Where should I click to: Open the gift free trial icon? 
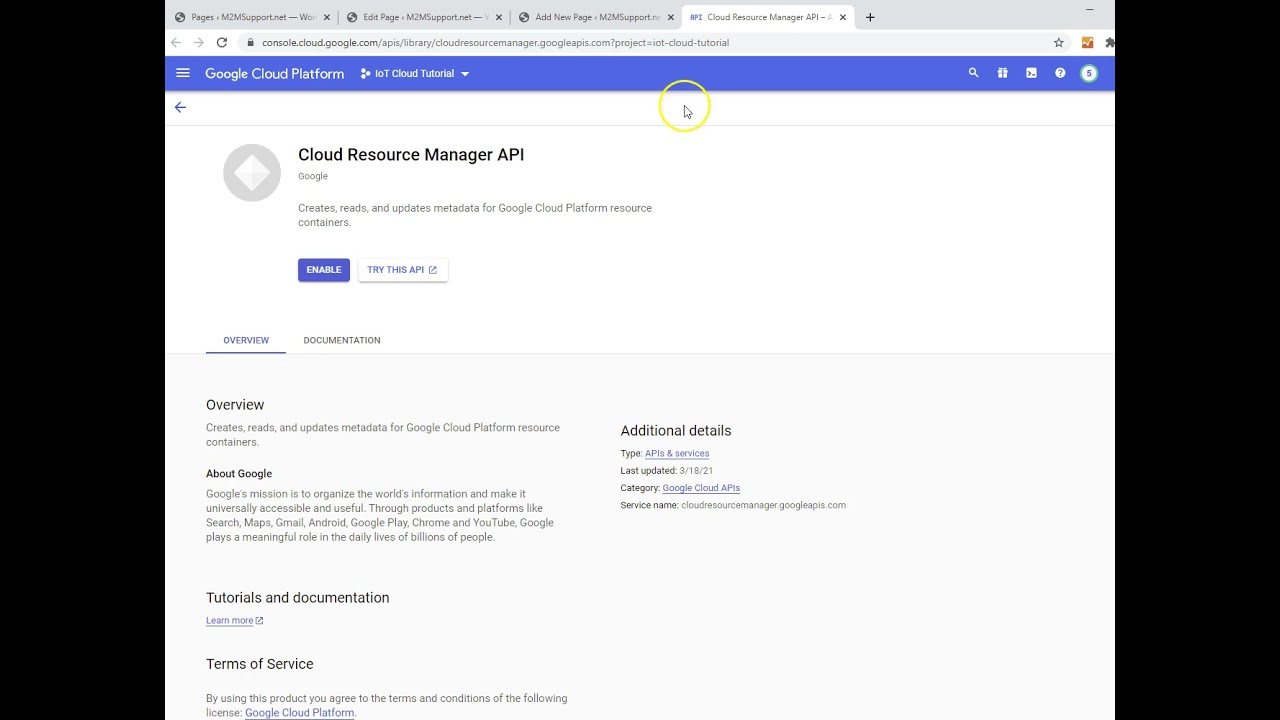click(x=1002, y=73)
